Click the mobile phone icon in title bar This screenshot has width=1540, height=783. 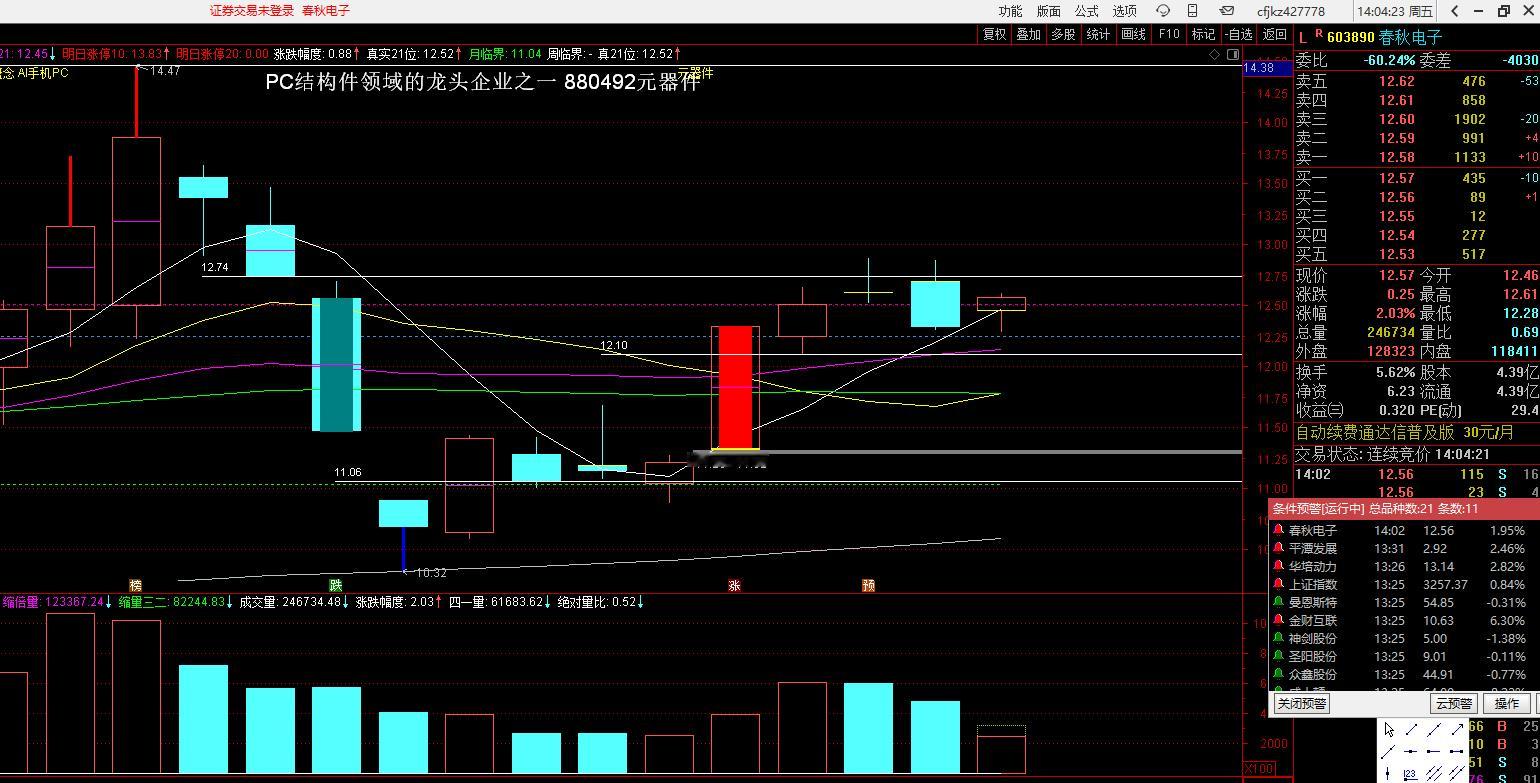pyautogui.click(x=1193, y=11)
